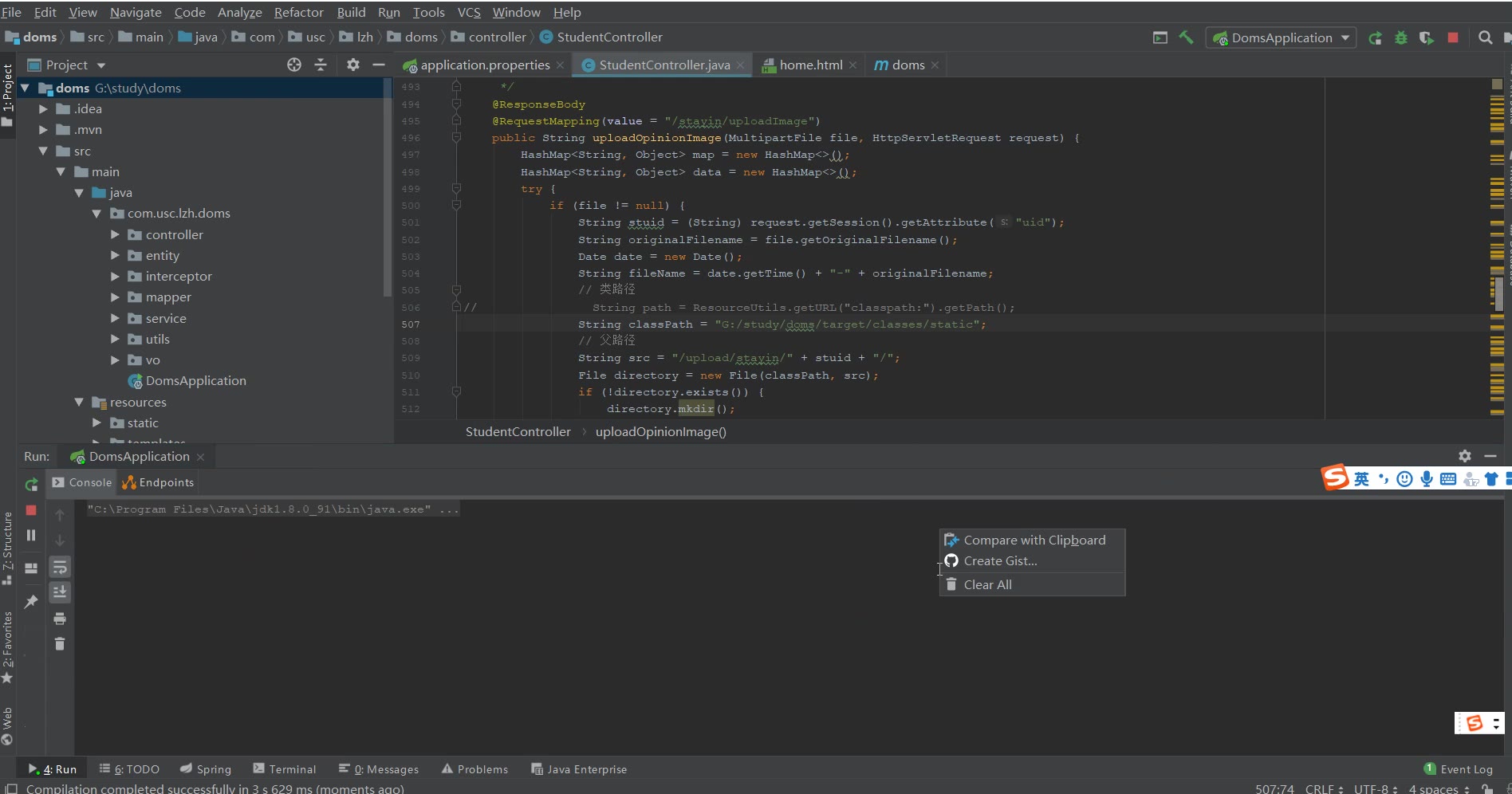1512x794 pixels.
Task: Click the Debug bug icon in toolbar
Action: [x=1400, y=37]
